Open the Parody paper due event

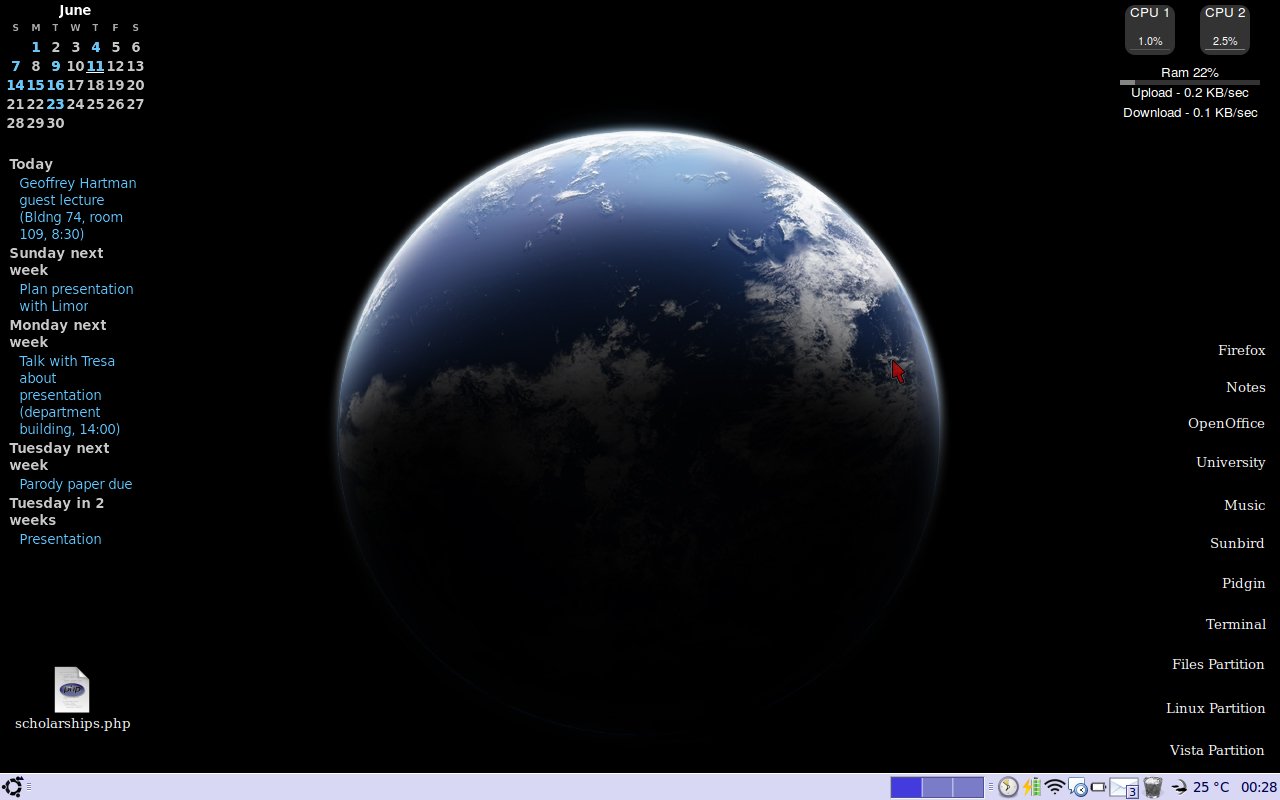[76, 484]
